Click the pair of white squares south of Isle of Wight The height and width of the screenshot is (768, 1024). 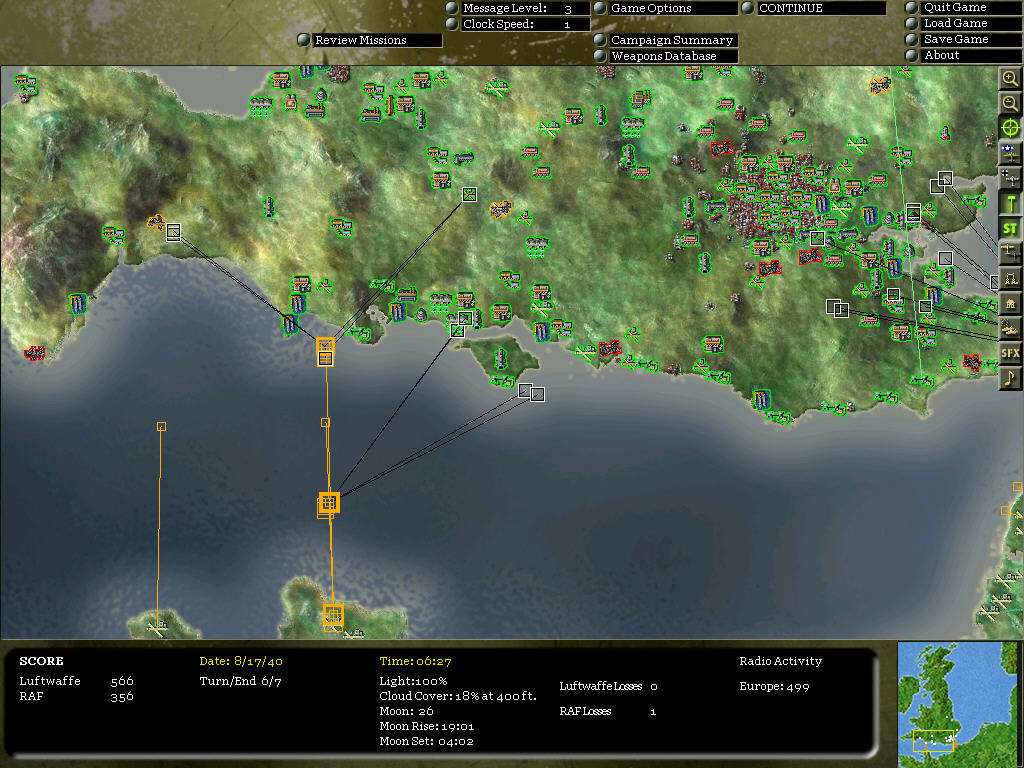point(531,392)
